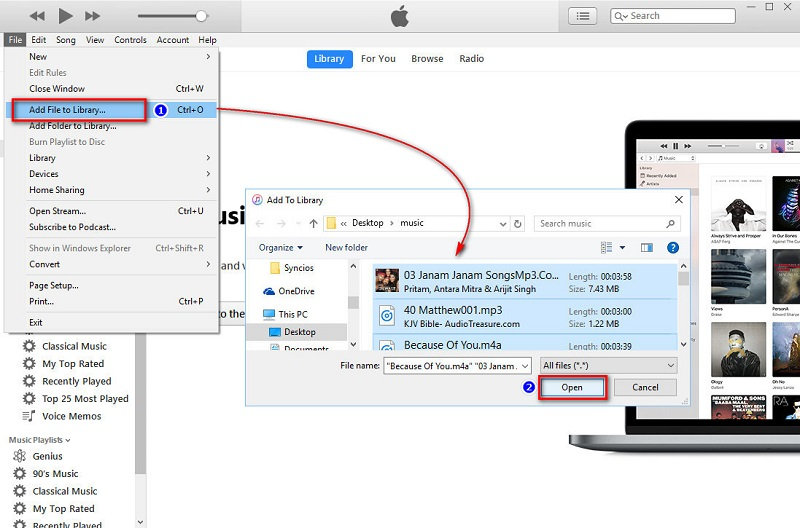This screenshot has width=800, height=528.
Task: Select This PC in the navigation tree
Action: point(285,314)
